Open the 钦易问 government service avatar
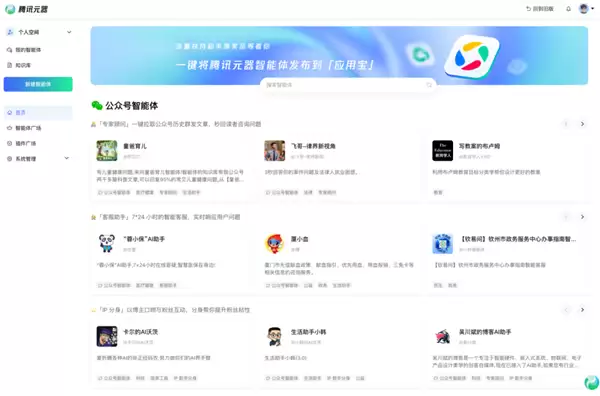This screenshot has width=600, height=396. tap(443, 244)
